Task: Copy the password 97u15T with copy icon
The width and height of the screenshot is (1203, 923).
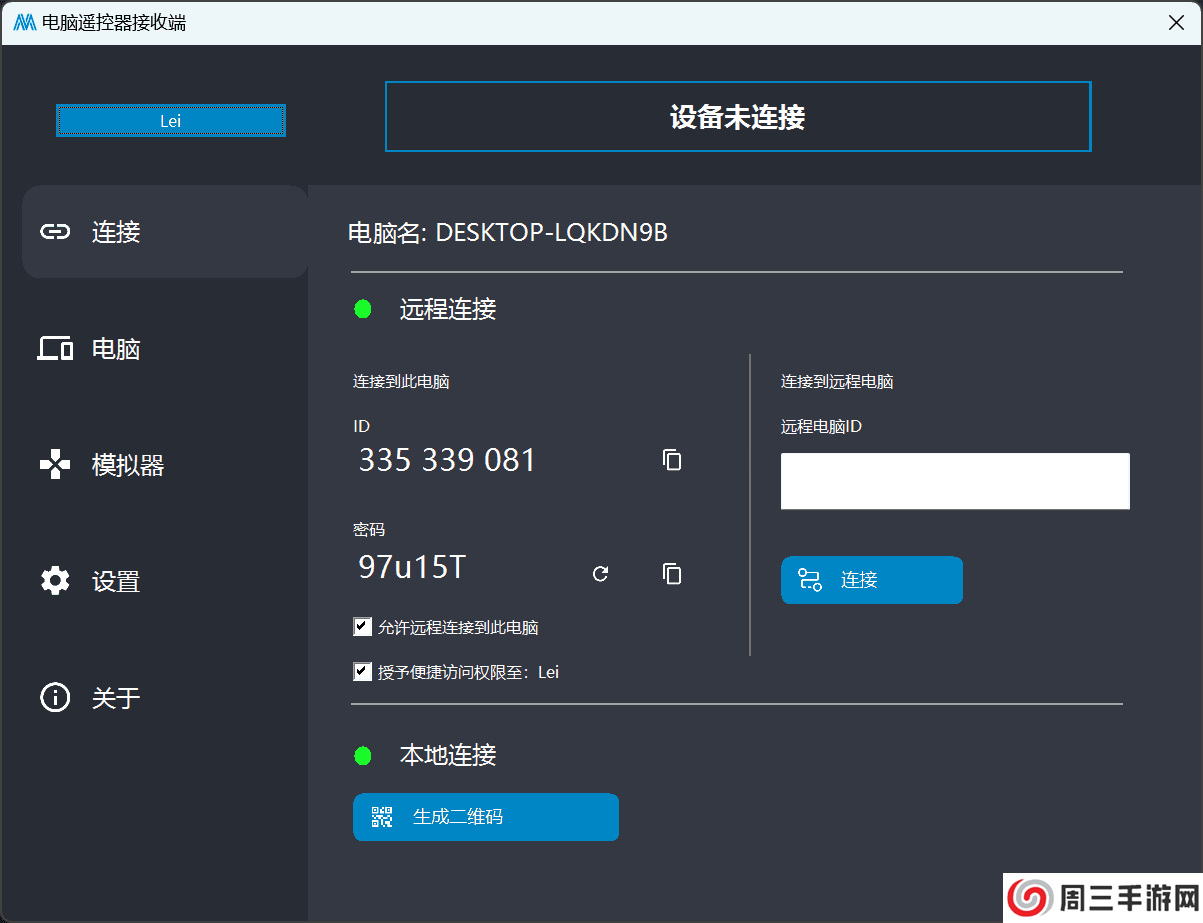Action: pos(672,574)
